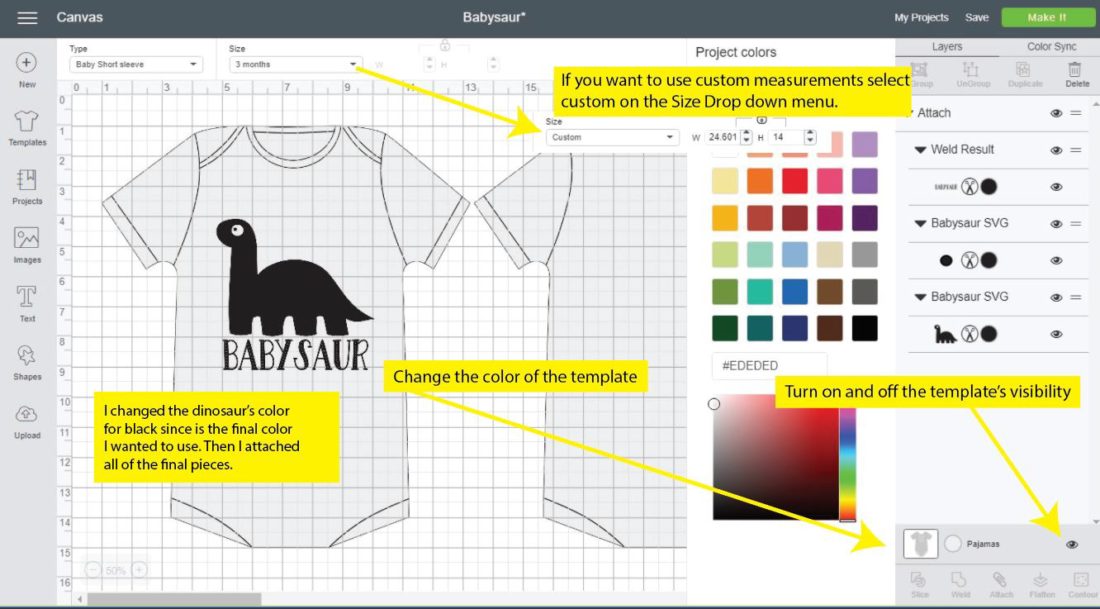
Task: Open the Size dropdown showing 3 months
Action: [295, 65]
